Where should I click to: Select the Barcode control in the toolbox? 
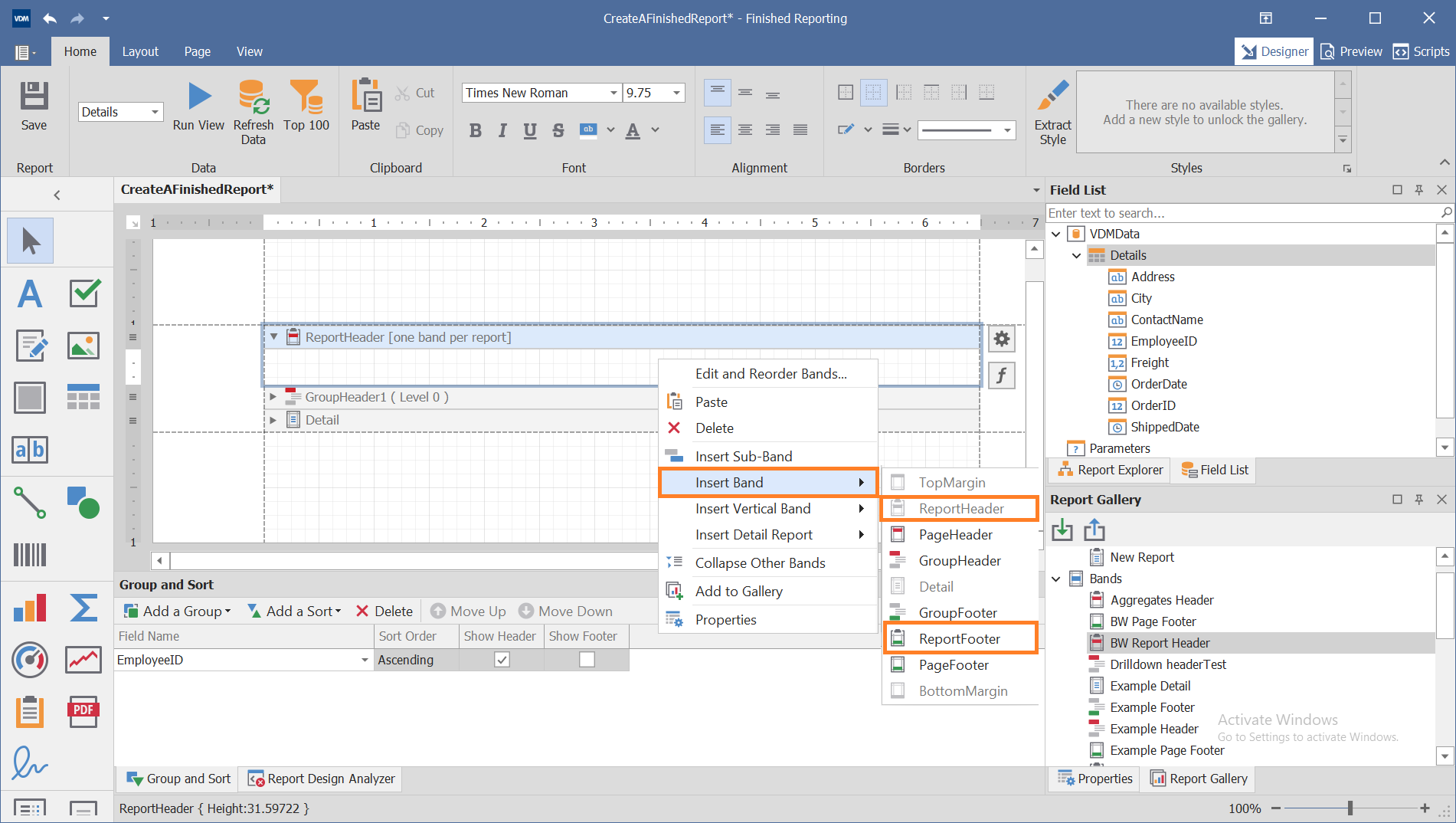(31, 555)
